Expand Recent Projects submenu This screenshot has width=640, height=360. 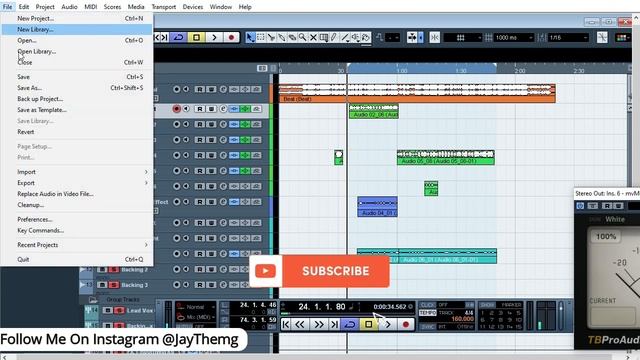point(78,245)
